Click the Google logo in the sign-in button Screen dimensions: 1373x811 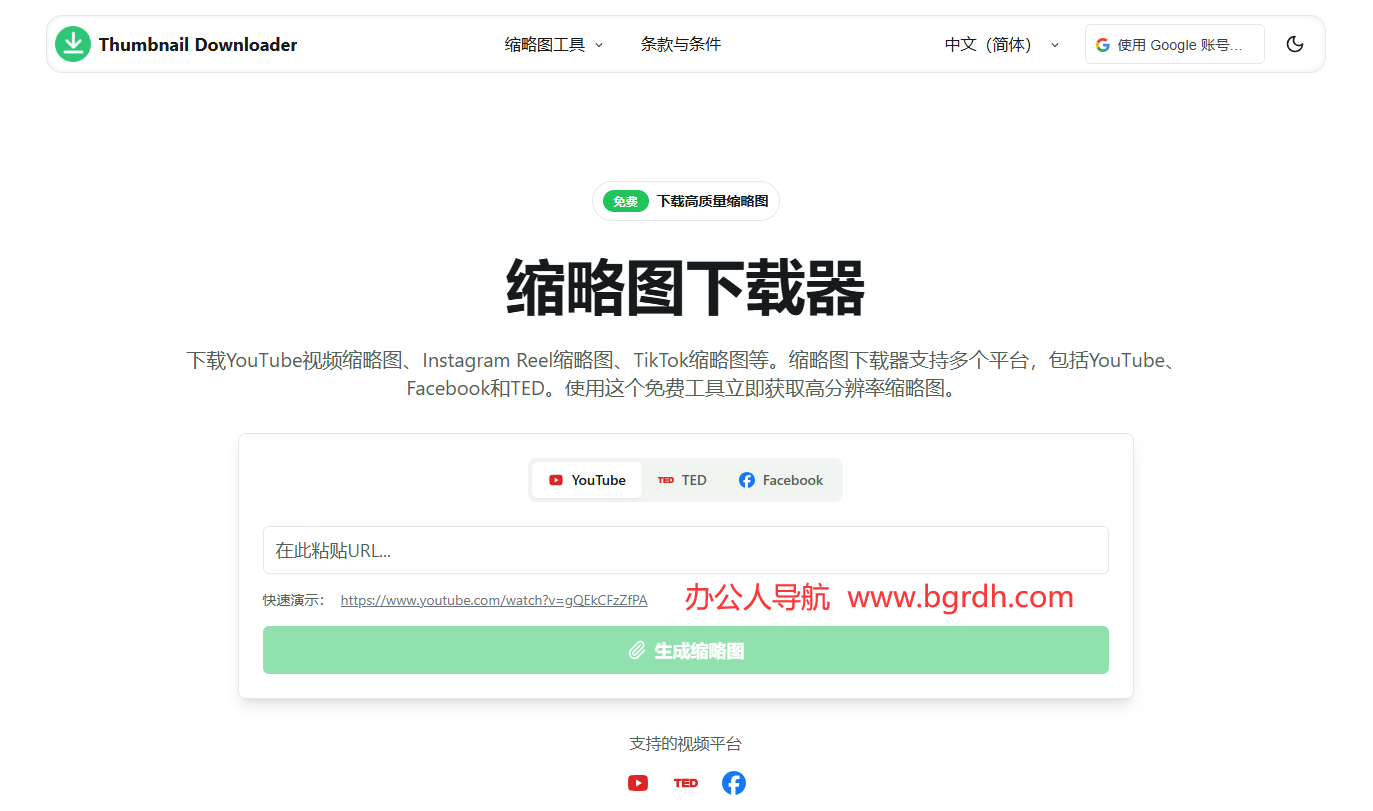pos(1102,44)
